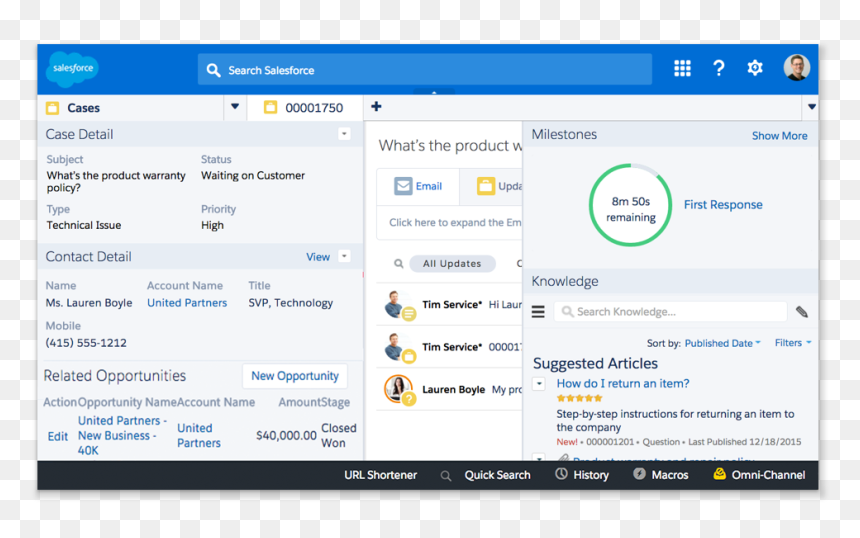Select the All Updates feed filter
The image size is (860, 538).
tap(452, 264)
